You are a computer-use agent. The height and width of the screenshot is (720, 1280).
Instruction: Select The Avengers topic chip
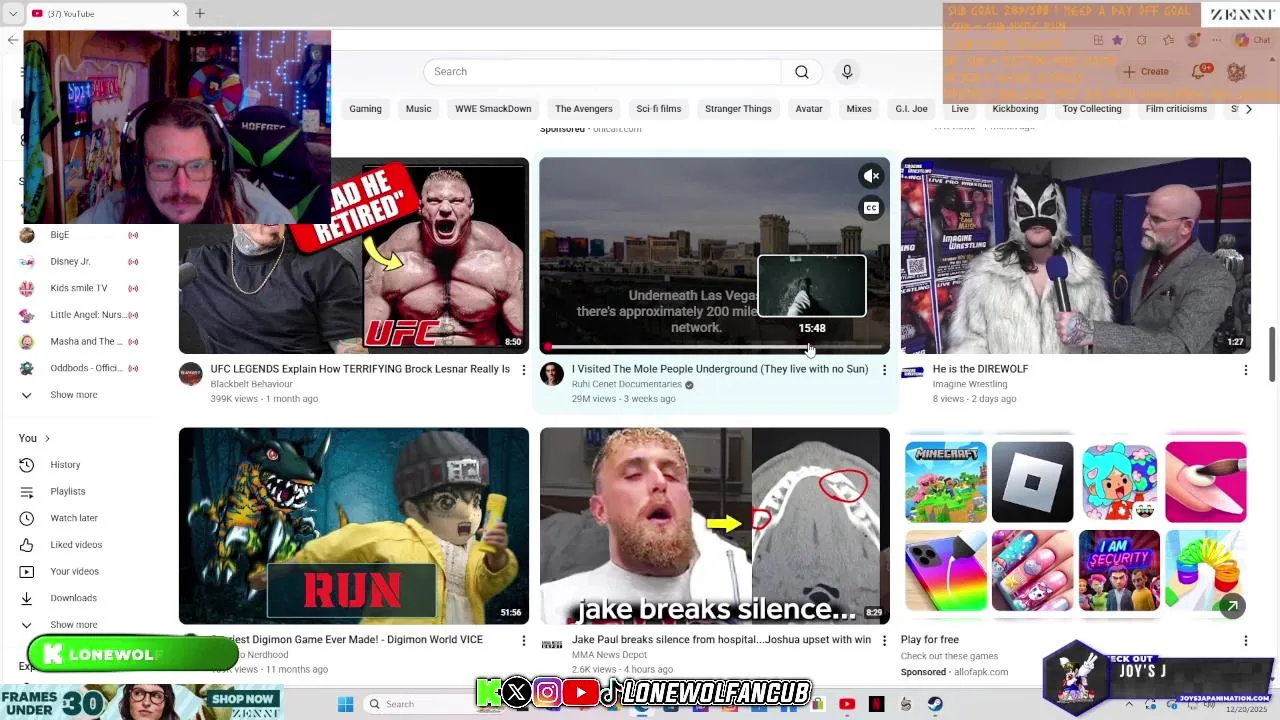(584, 109)
